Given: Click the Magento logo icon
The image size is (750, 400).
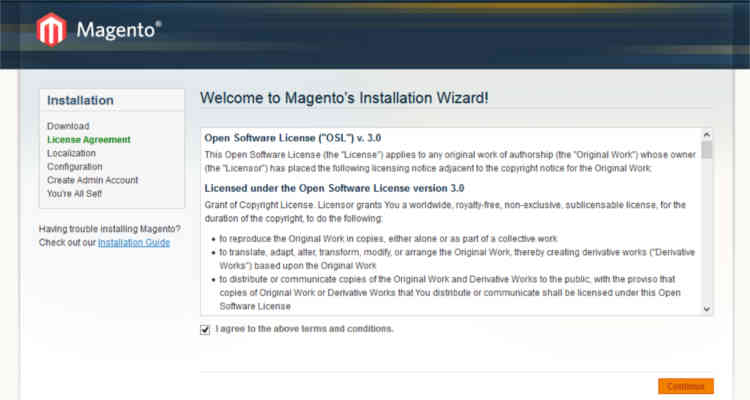Looking at the screenshot, I should (x=51, y=30).
